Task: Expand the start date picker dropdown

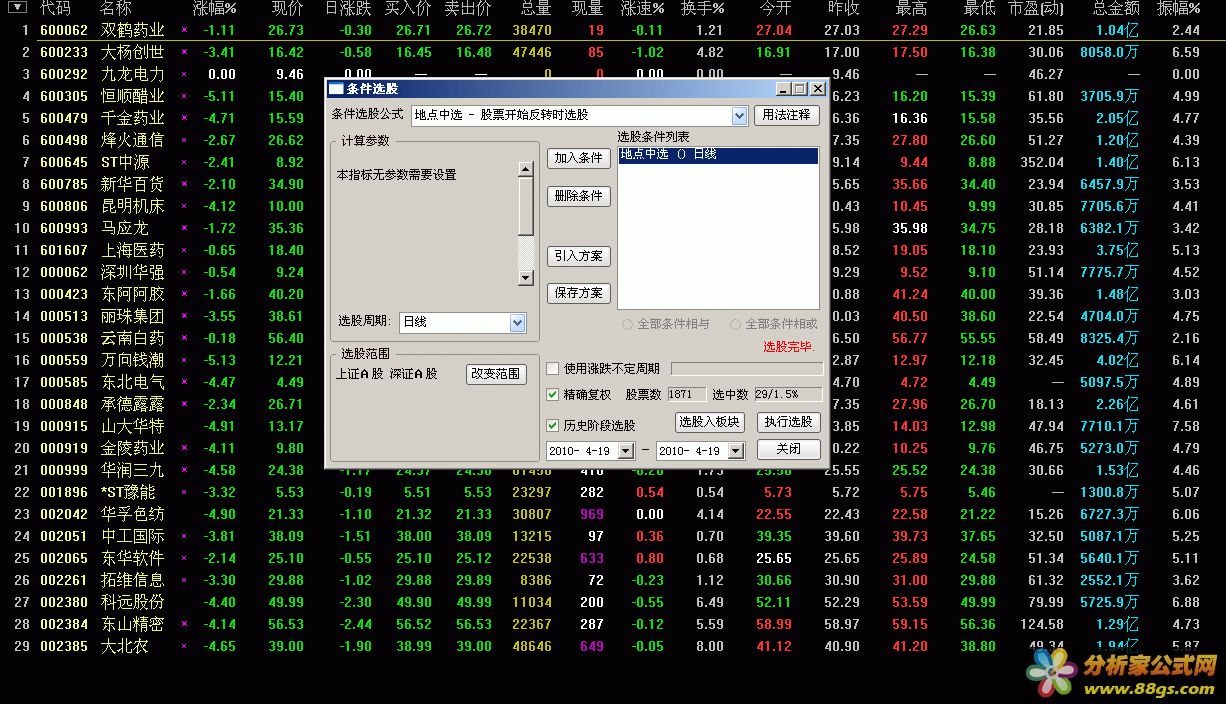Action: pos(626,451)
